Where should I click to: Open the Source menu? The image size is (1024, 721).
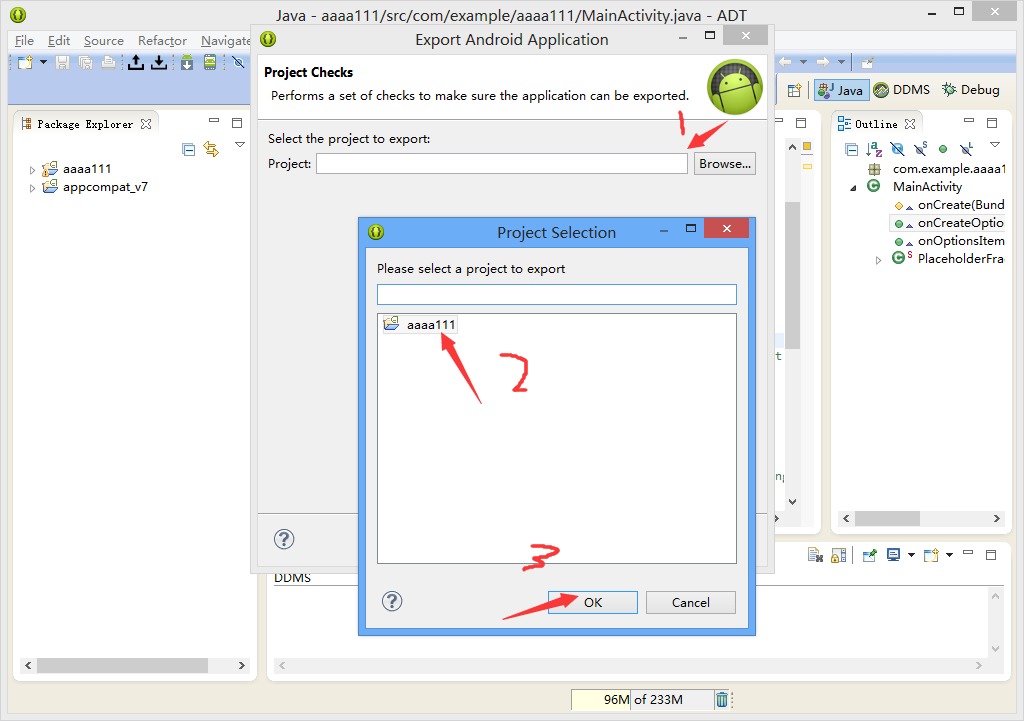104,40
